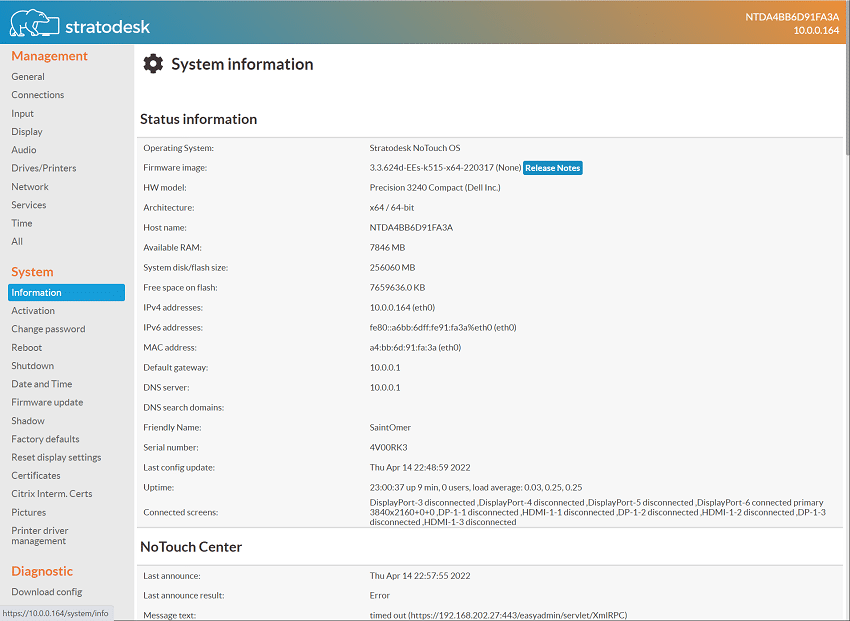
Task: Click serial number 4V00RK3
Action: [388, 448]
